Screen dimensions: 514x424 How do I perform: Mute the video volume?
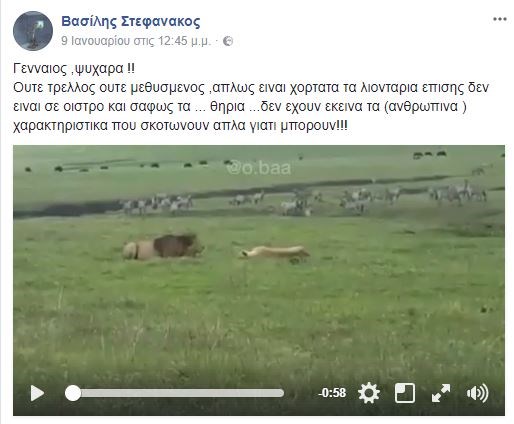tap(477, 393)
